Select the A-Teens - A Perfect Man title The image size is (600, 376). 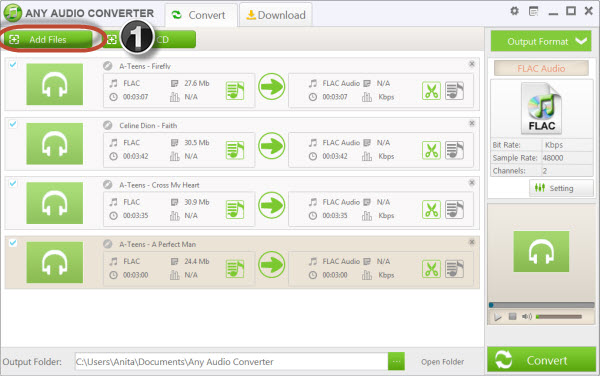click(157, 244)
